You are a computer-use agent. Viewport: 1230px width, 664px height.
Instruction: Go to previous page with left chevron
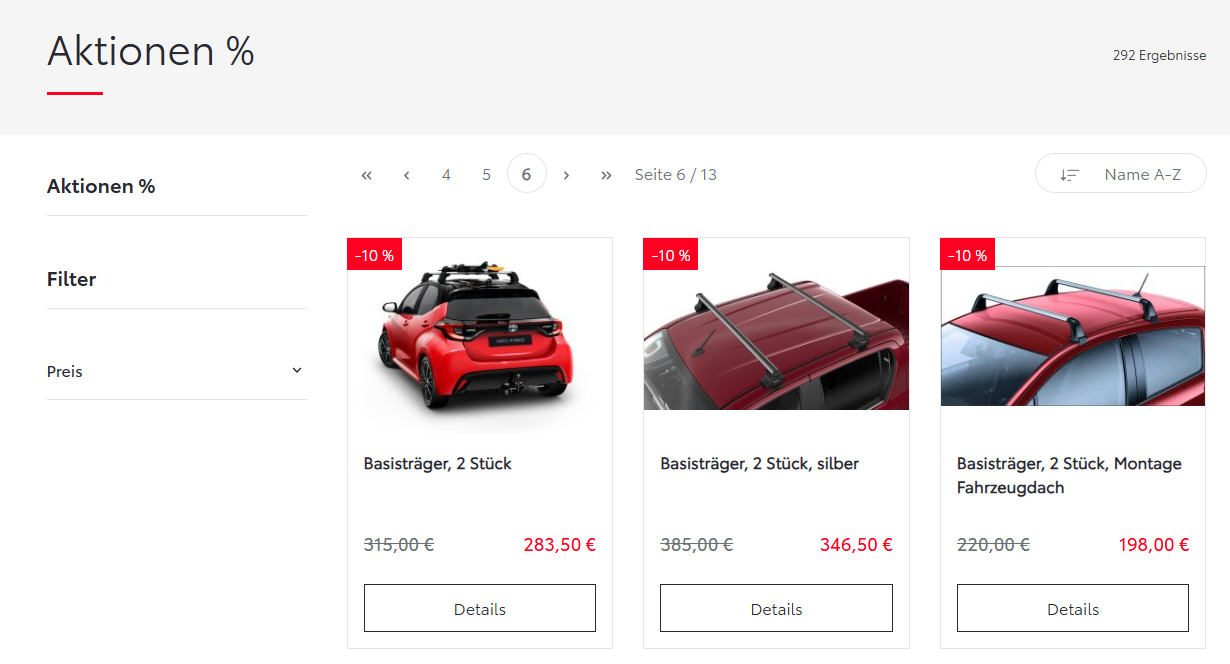pos(406,175)
